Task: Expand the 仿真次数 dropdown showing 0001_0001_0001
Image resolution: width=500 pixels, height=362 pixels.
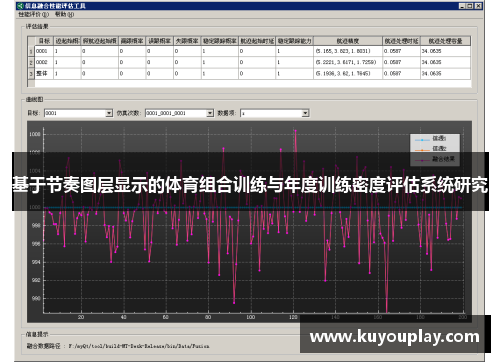Action: tap(210, 113)
